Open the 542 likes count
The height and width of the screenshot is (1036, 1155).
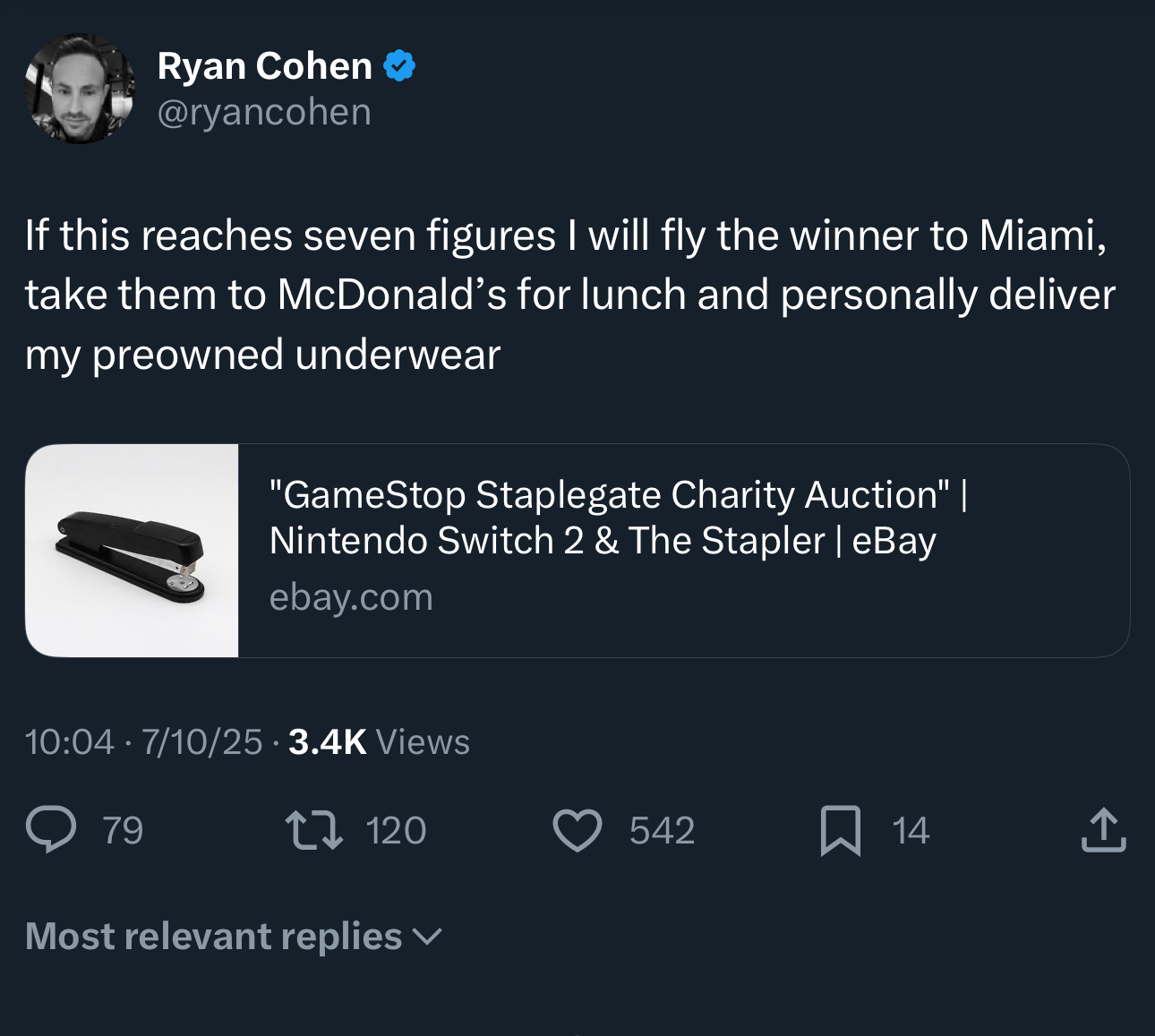(662, 831)
